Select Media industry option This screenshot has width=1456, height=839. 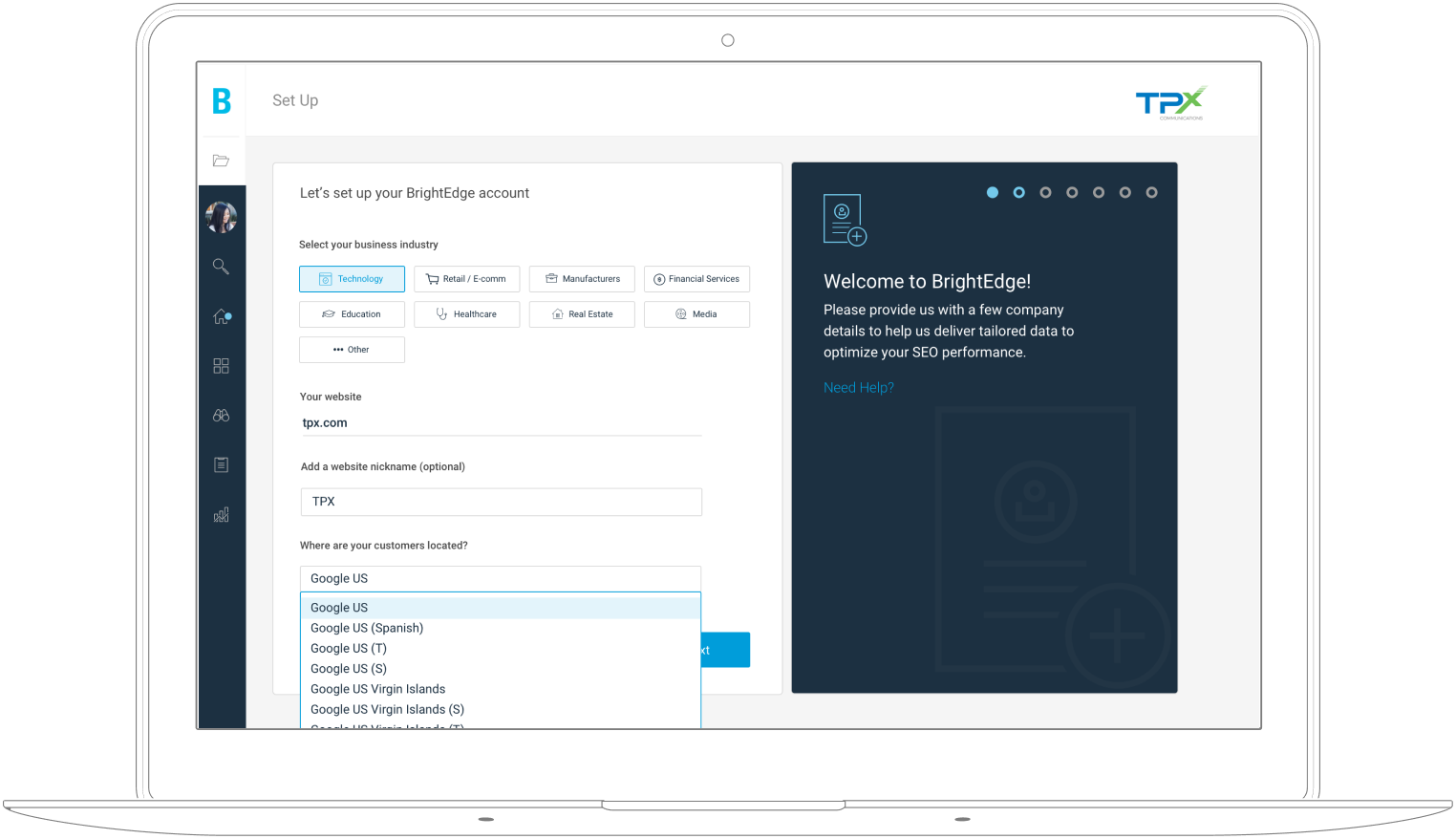(696, 314)
